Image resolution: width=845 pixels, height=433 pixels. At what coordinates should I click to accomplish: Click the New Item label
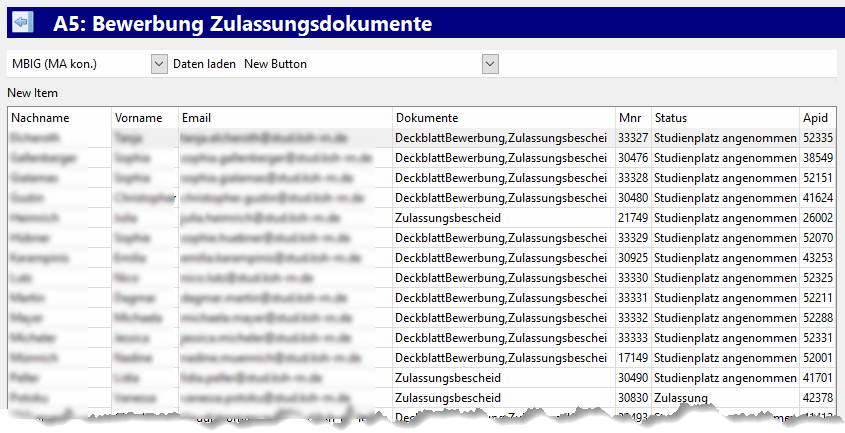(x=33, y=93)
